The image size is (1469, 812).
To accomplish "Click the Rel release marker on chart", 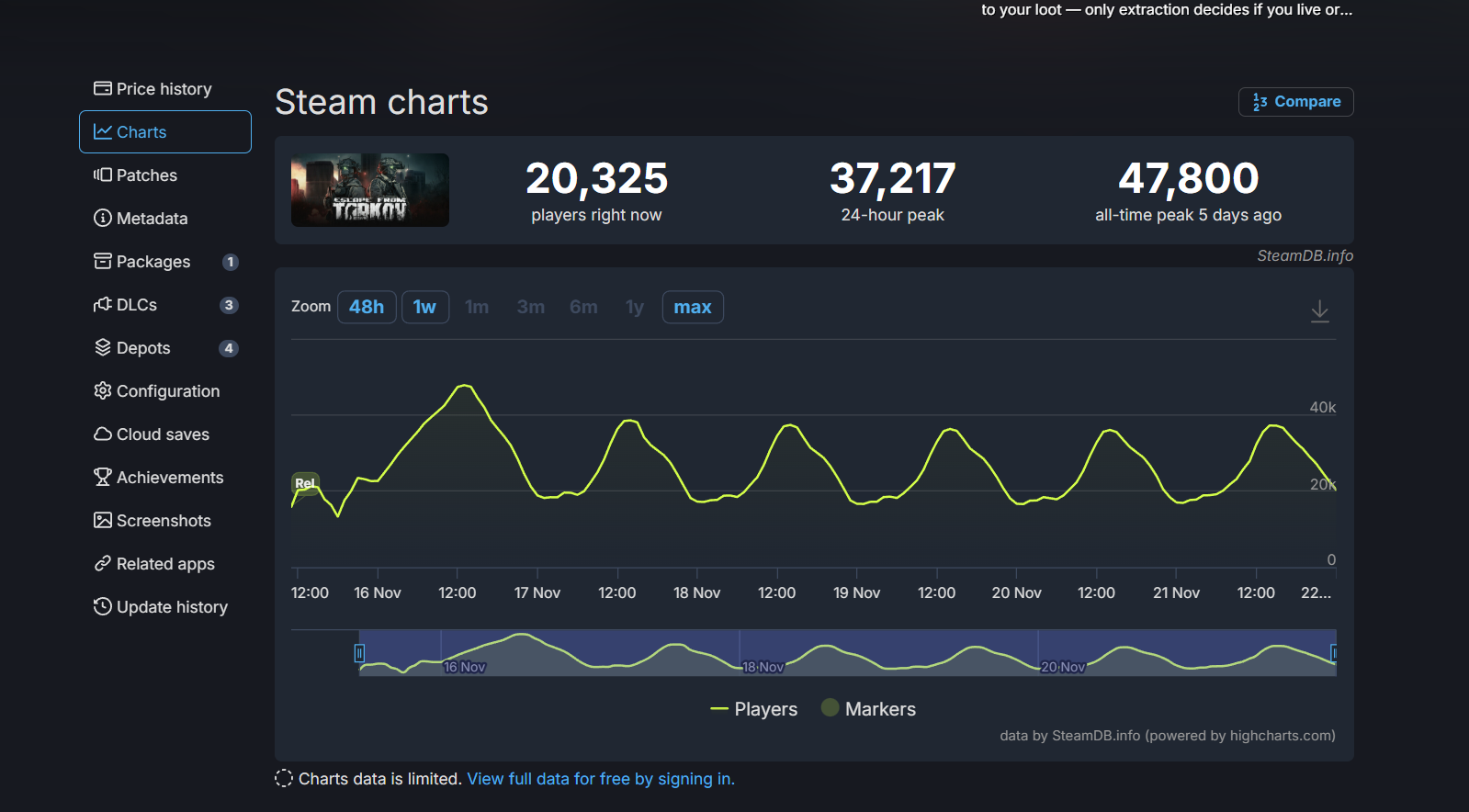I will (x=305, y=483).
